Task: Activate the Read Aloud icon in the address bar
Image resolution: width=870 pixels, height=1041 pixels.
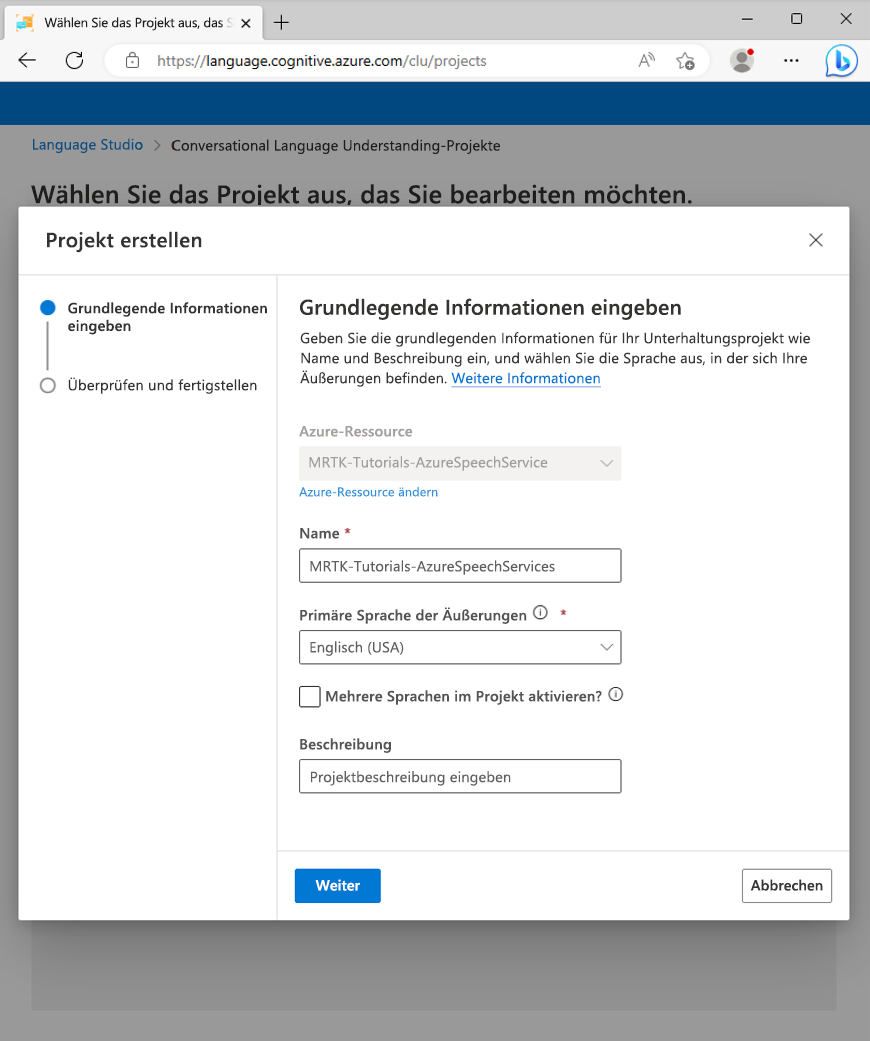Action: click(x=646, y=60)
